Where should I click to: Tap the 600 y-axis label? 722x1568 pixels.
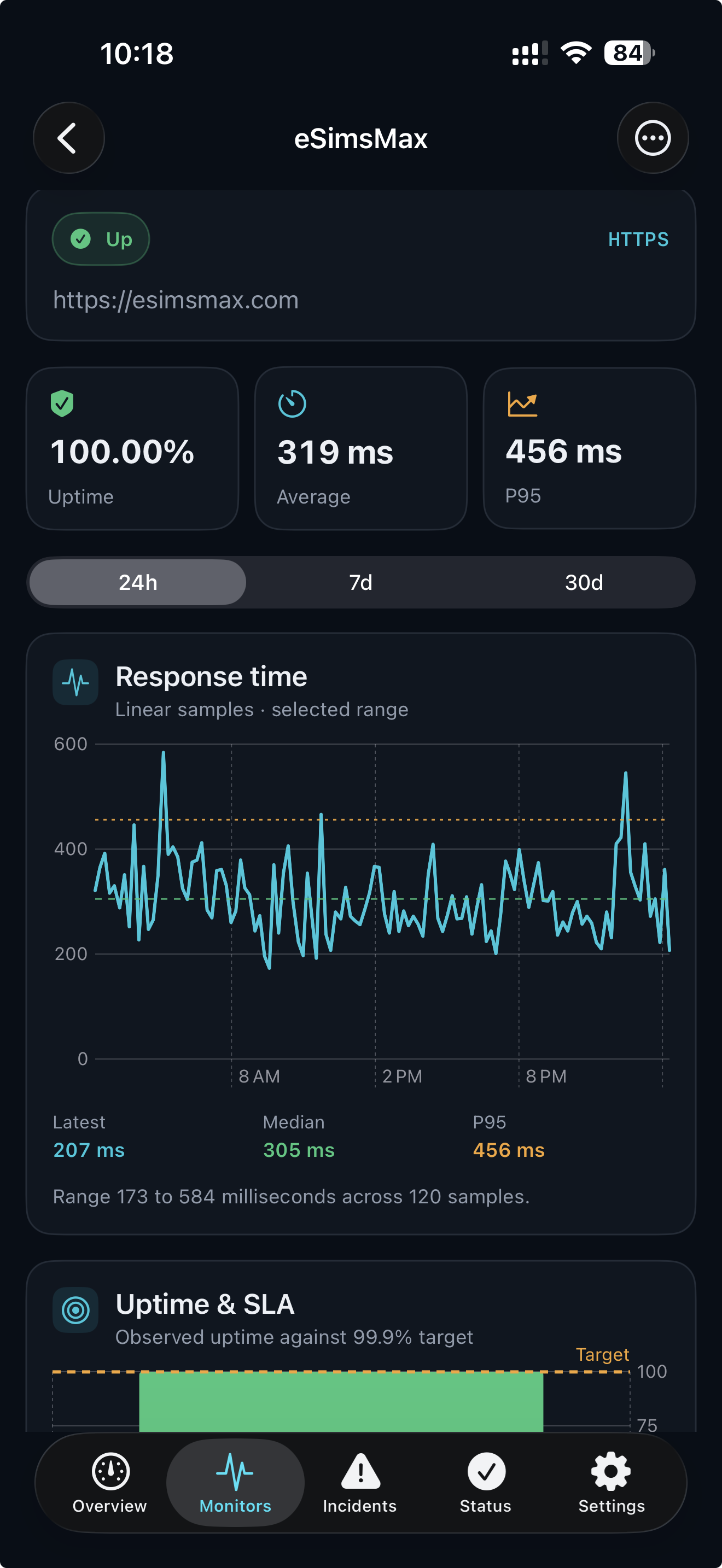(x=71, y=744)
